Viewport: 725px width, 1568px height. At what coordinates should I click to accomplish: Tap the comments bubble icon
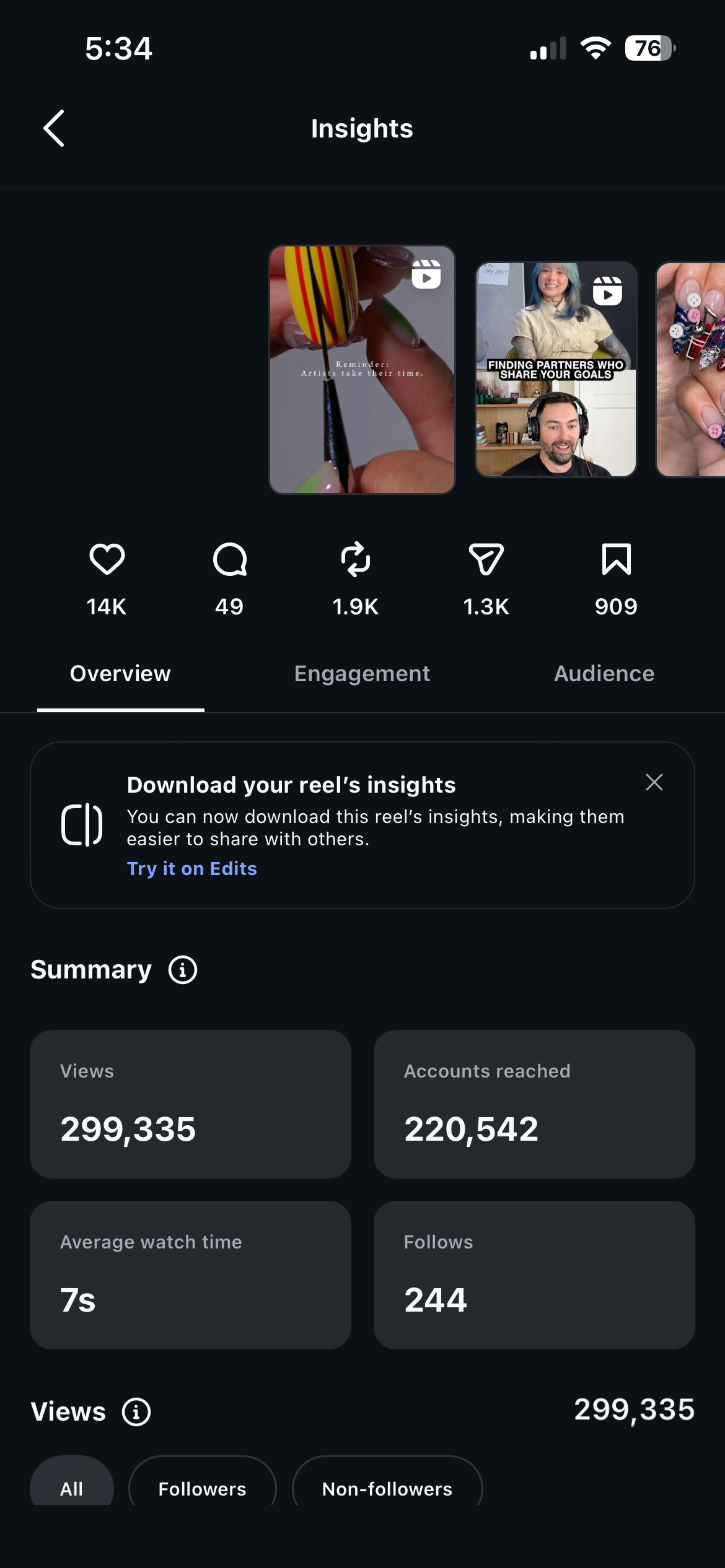point(230,559)
